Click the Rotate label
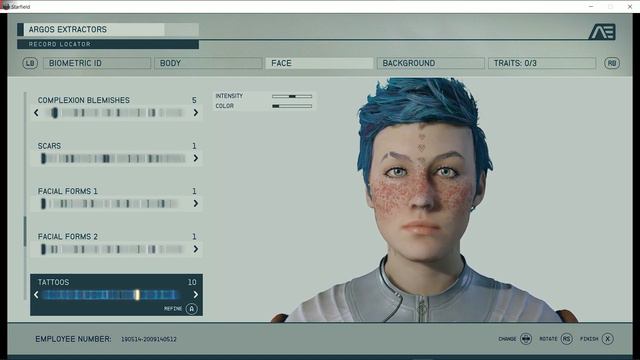The height and width of the screenshot is (360, 640). [548, 339]
